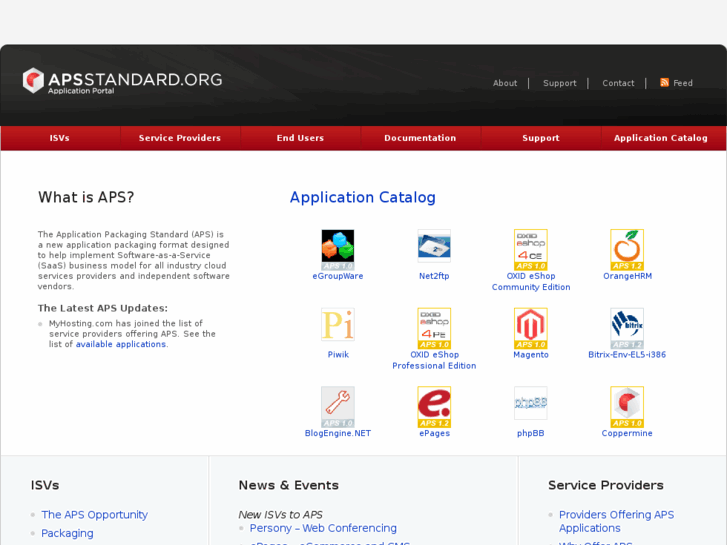Image resolution: width=727 pixels, height=545 pixels.
Task: Open the Magento text link
Action: [531, 355]
